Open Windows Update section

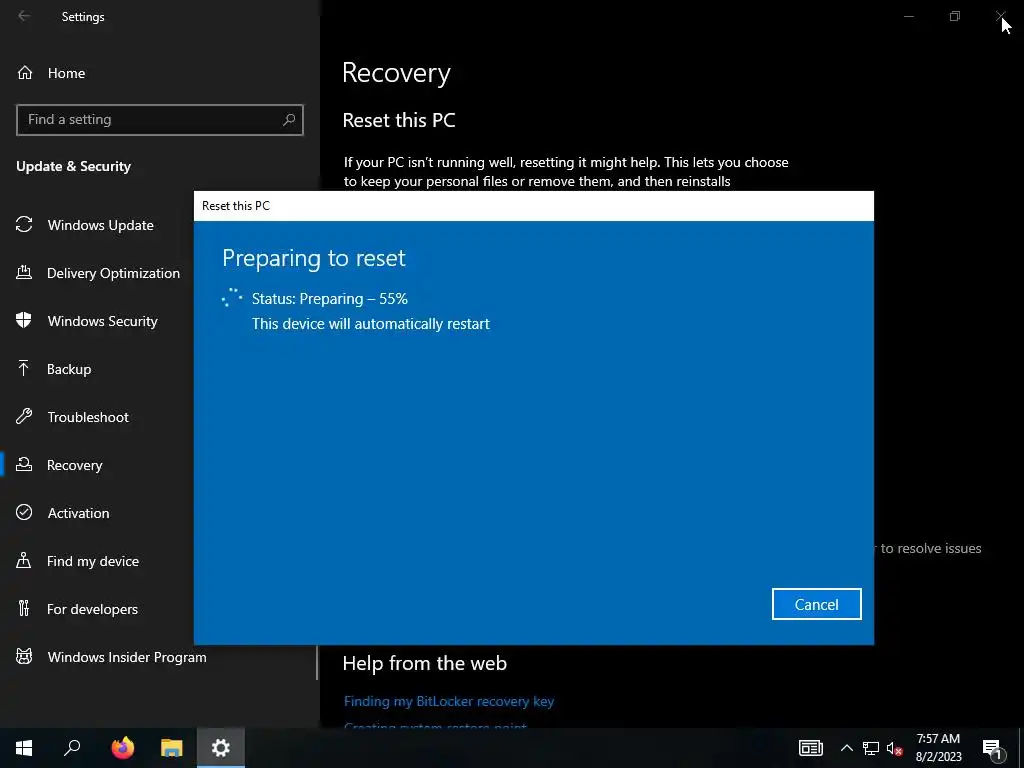[101, 225]
